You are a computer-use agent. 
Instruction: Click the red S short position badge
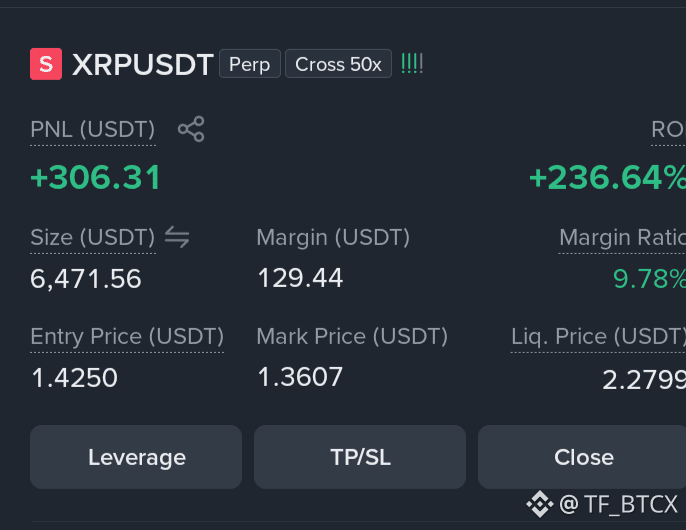(x=46, y=64)
